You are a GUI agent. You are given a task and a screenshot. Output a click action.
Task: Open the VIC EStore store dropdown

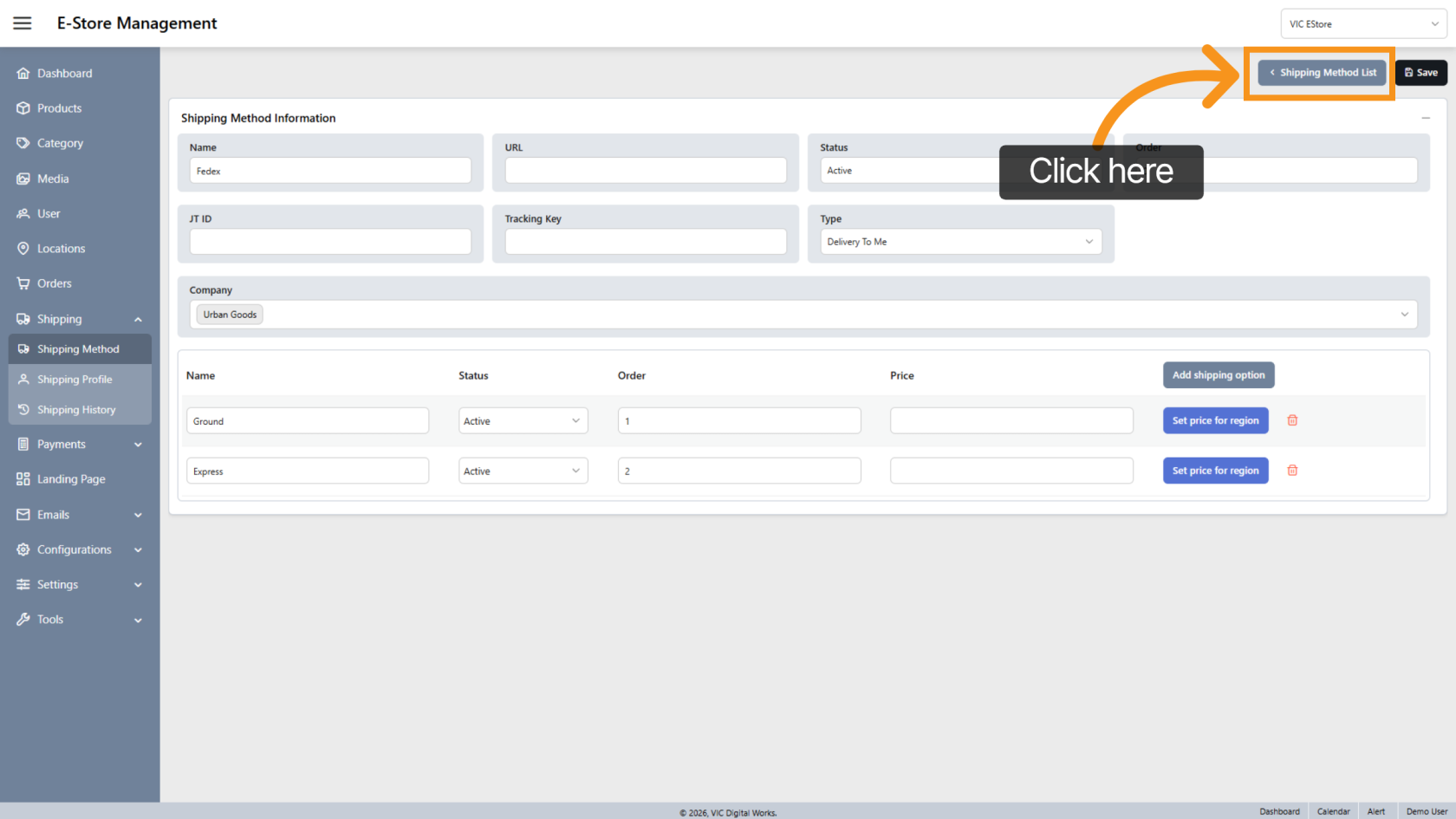click(1363, 24)
